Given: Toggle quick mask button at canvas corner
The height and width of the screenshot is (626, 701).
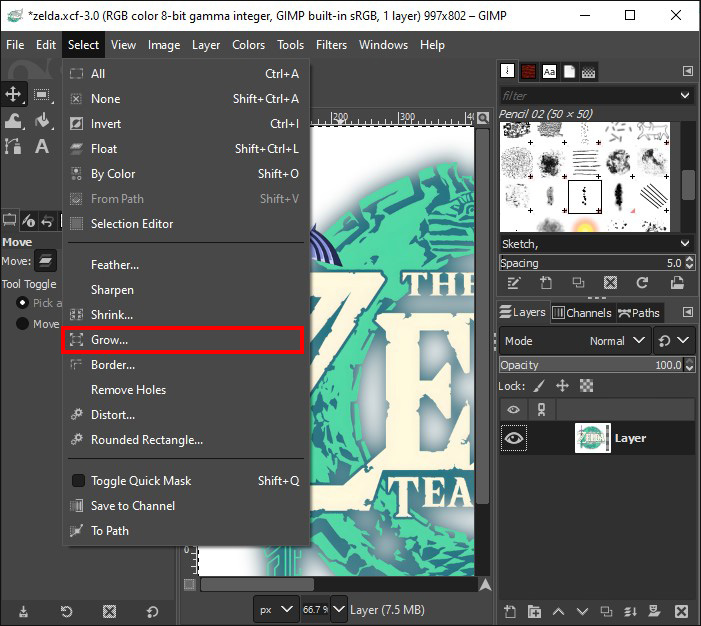Looking at the screenshot, I should [190, 584].
